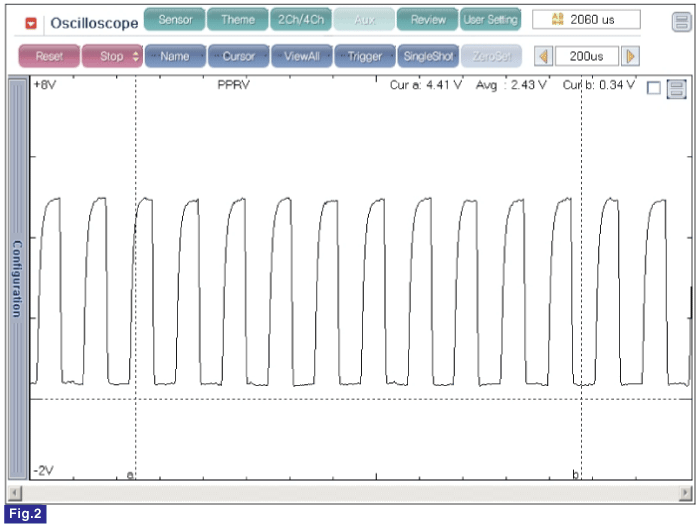The height and width of the screenshot is (526, 700).
Task: Click the +8V upper scale label
Action: pyautogui.click(x=45, y=85)
